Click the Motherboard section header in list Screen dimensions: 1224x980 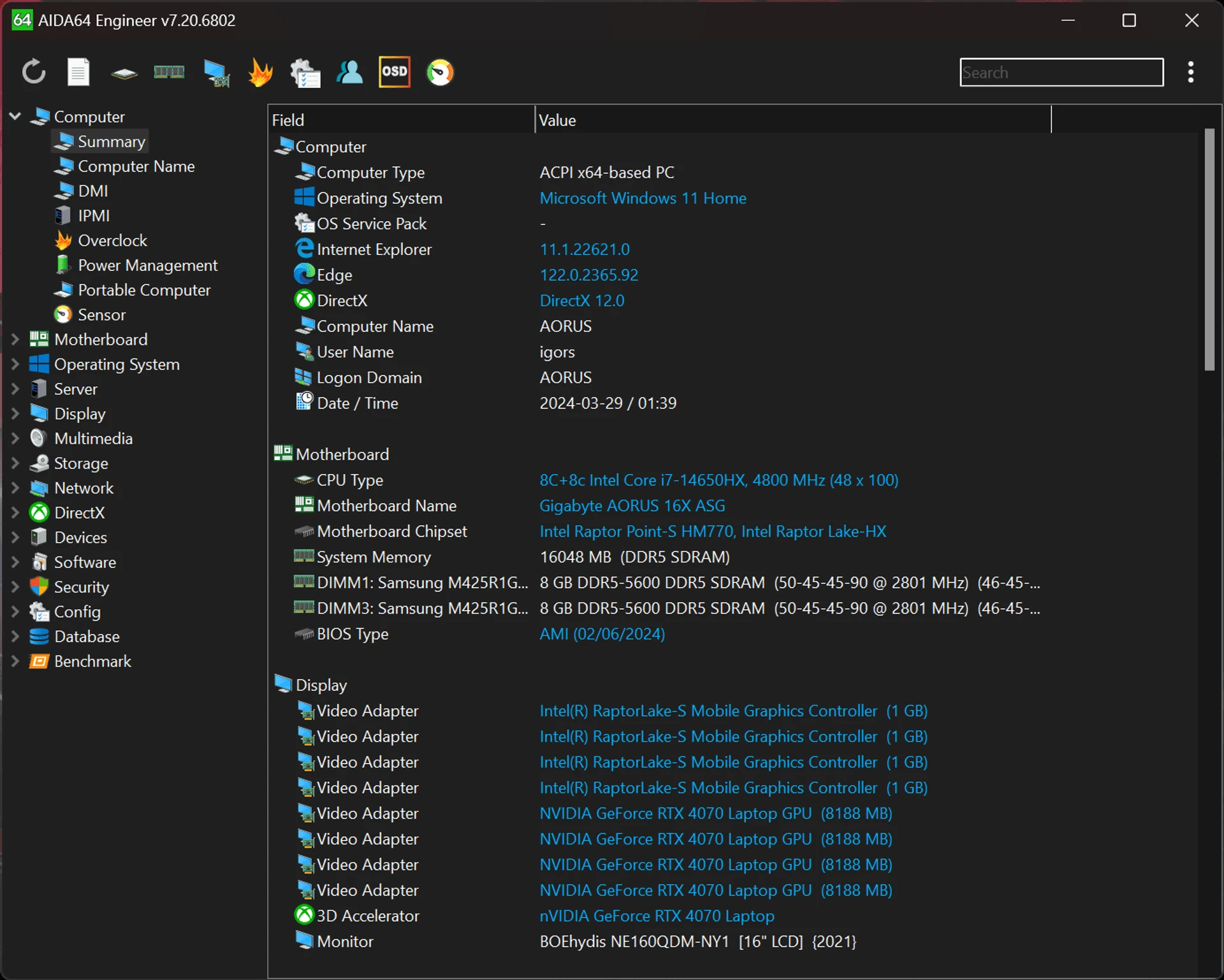pos(331,454)
